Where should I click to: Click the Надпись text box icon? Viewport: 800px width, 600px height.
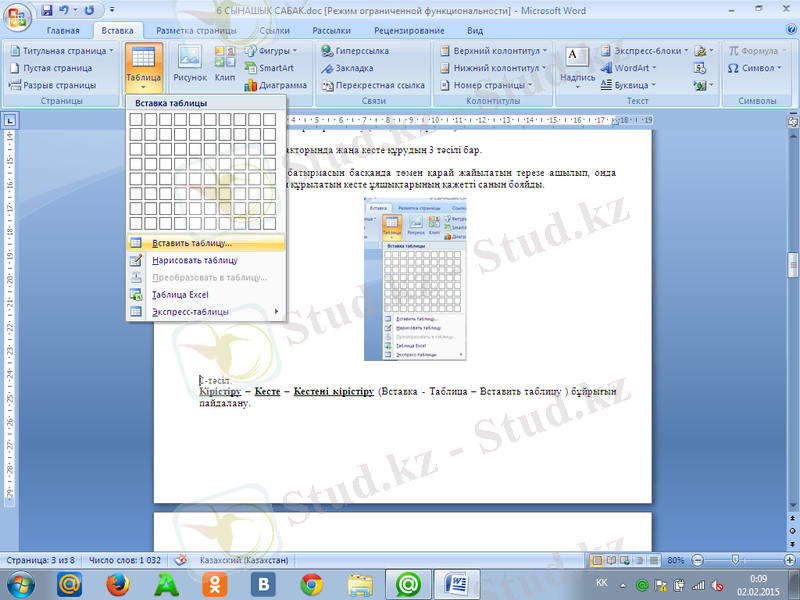(x=578, y=65)
